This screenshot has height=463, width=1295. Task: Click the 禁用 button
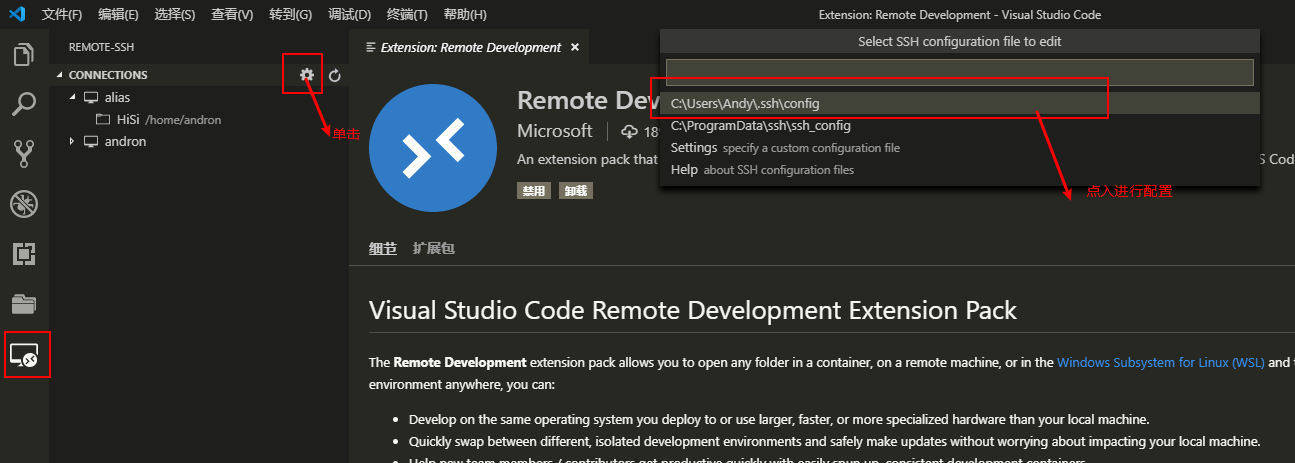[535, 190]
